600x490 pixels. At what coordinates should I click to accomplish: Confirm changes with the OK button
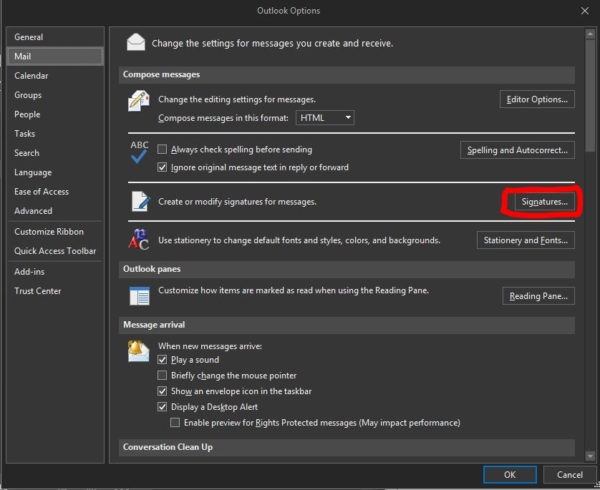pos(510,475)
